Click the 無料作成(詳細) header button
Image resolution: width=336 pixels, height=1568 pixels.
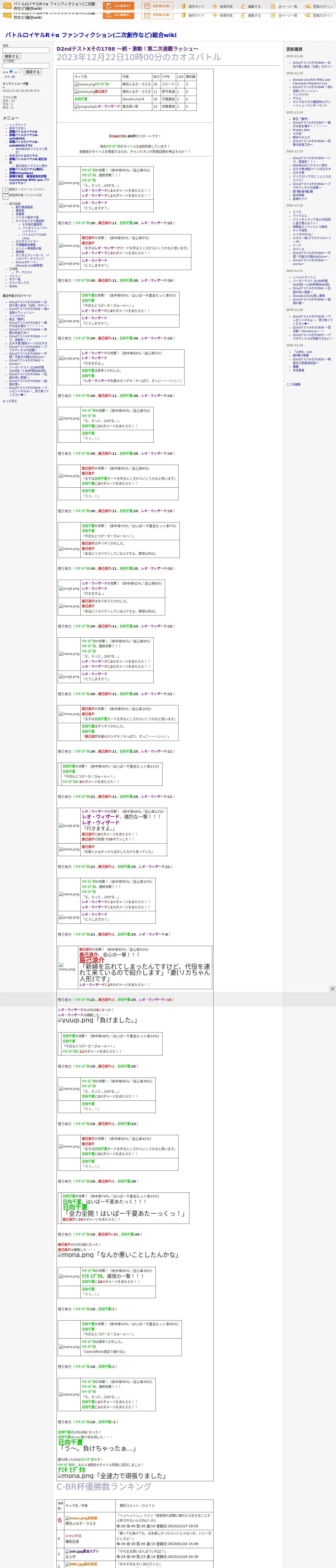(157, 6)
